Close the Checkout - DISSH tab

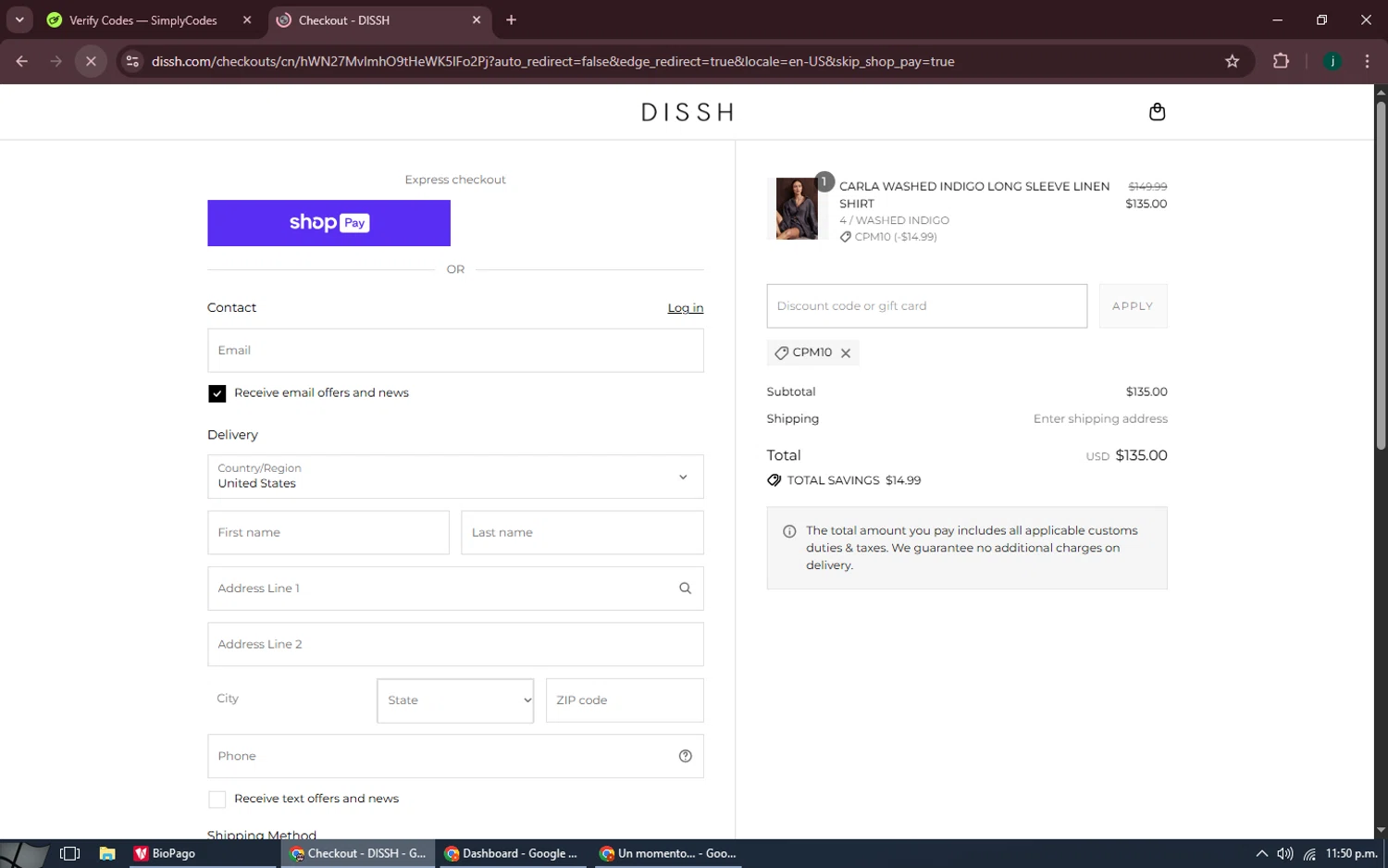(477, 20)
